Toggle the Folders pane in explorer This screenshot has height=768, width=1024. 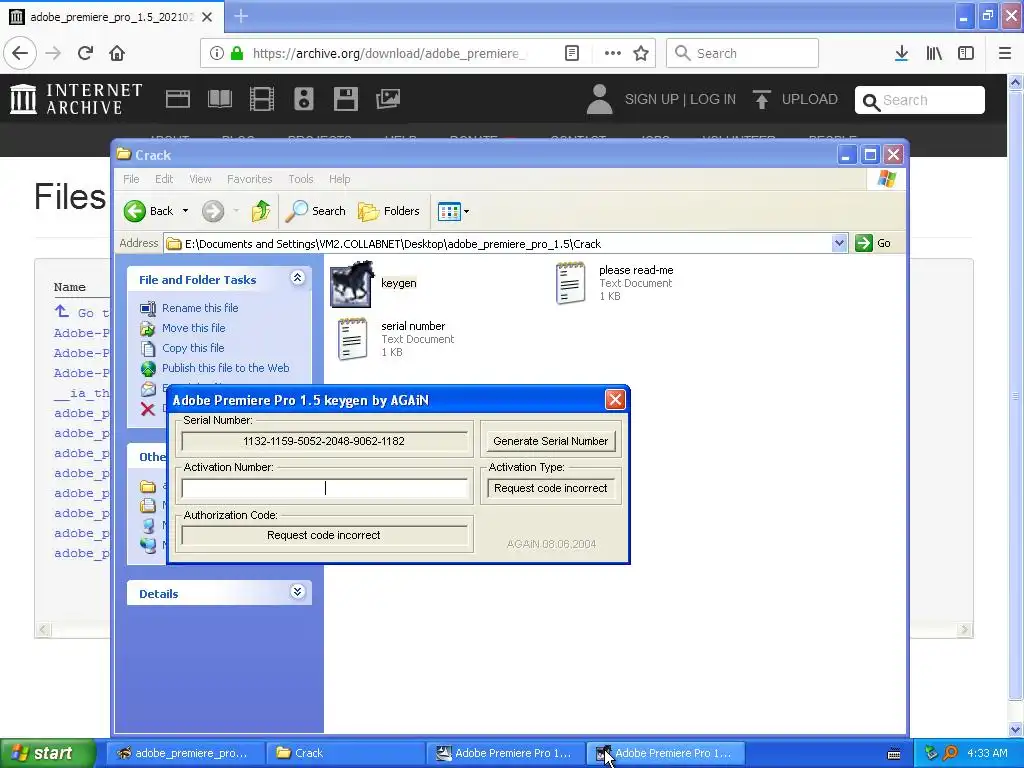click(x=389, y=211)
